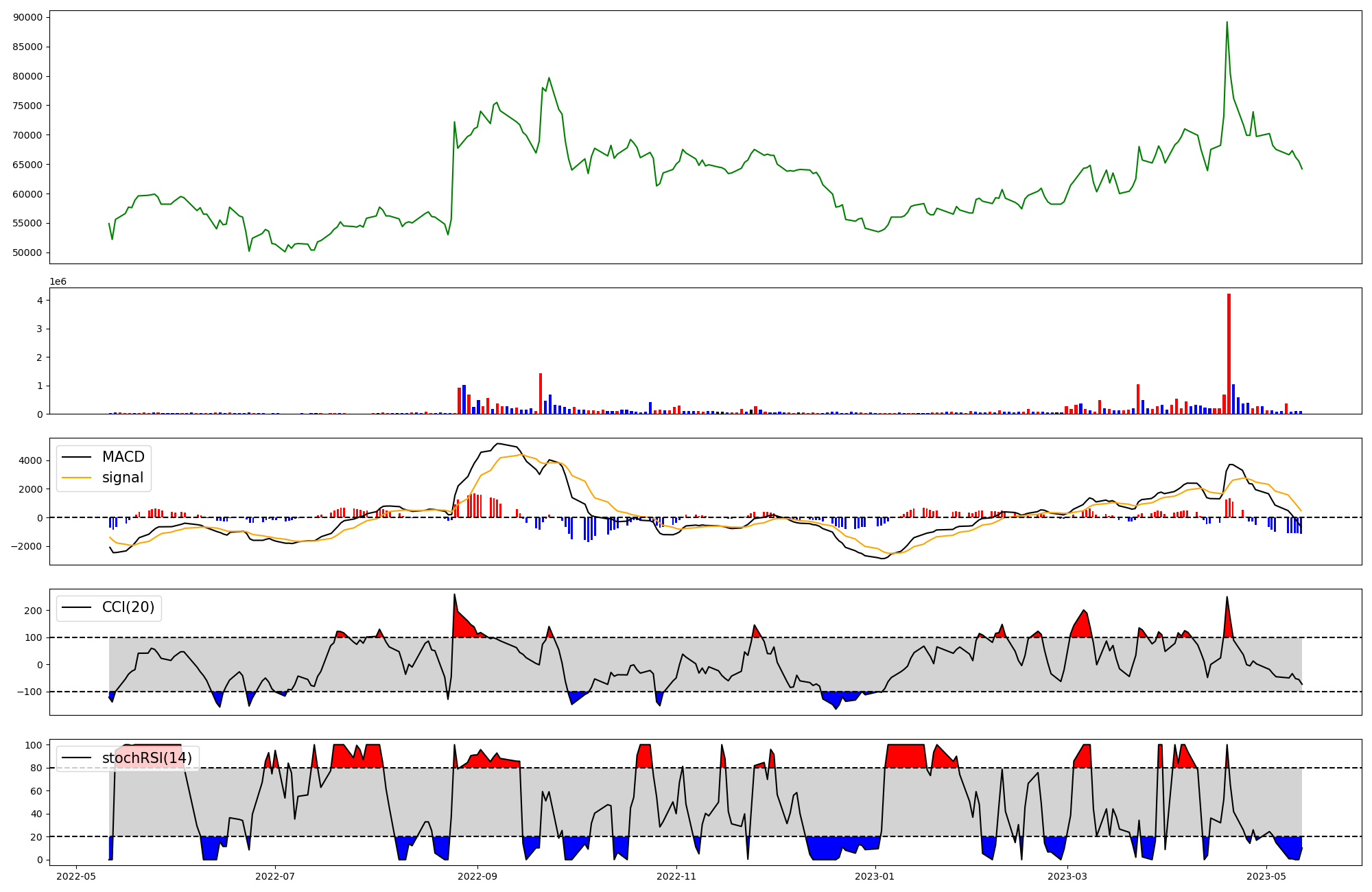Click the stochRSI(14) legend label
Image resolution: width=1372 pixels, height=892 pixels.
[147, 758]
